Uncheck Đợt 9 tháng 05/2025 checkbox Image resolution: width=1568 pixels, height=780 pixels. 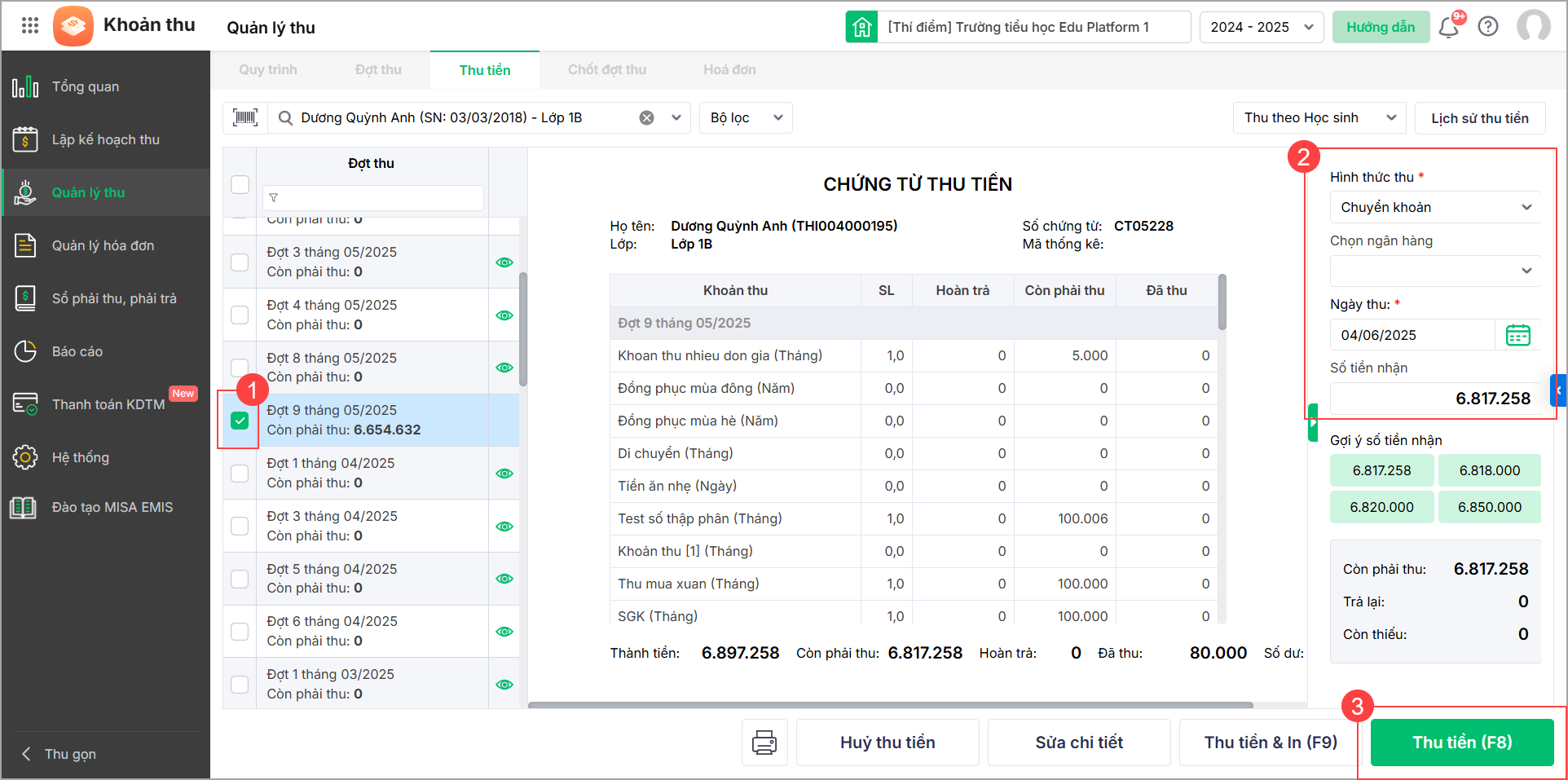point(240,421)
